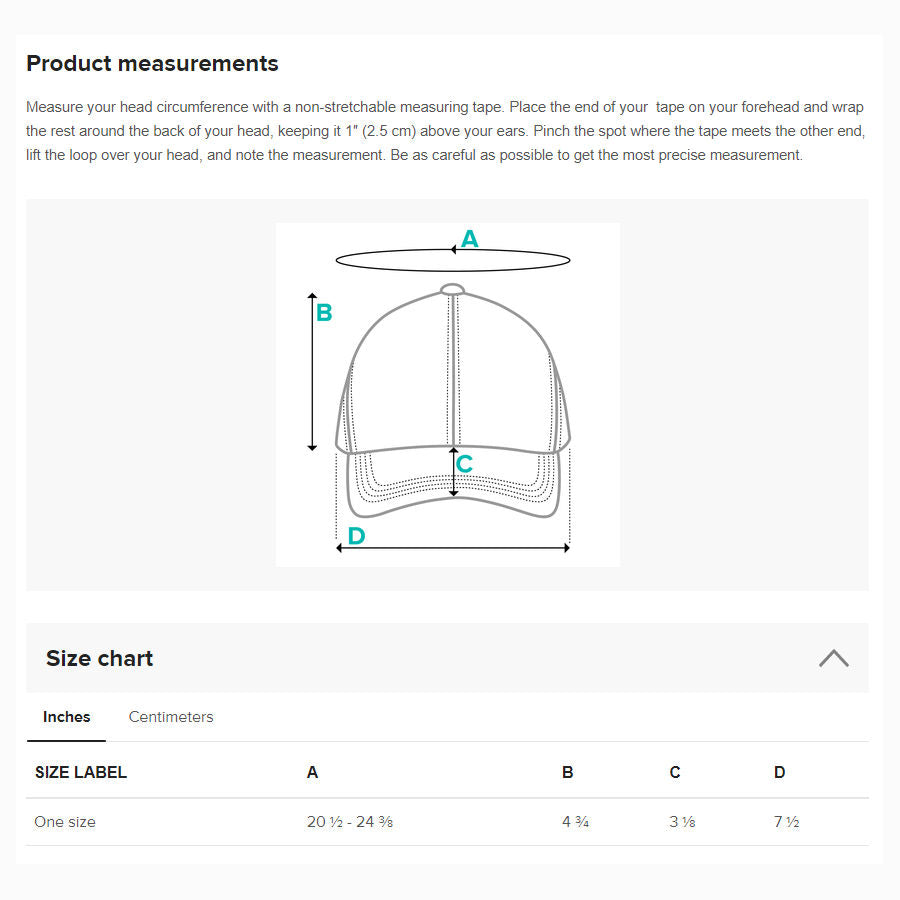Collapse the Size chart chevron arrow
Viewport: 900px width, 900px height.
pyautogui.click(x=833, y=658)
